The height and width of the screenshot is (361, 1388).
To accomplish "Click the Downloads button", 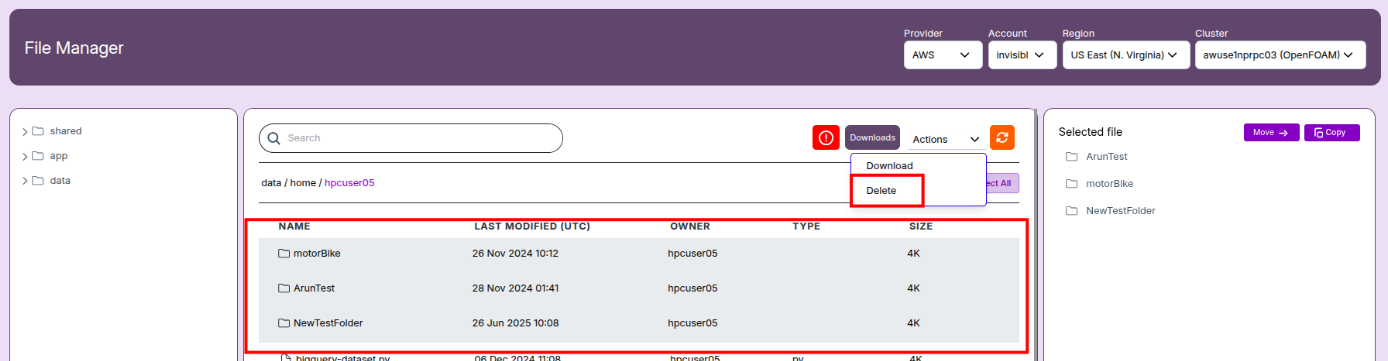I will 872,138.
